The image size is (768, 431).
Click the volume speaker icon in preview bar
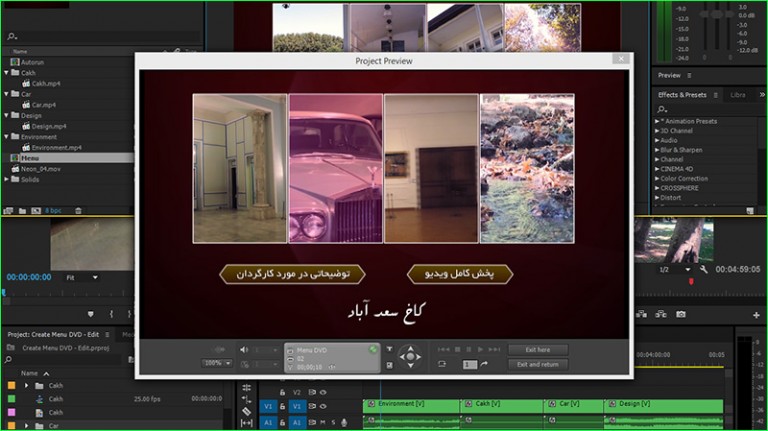click(244, 350)
